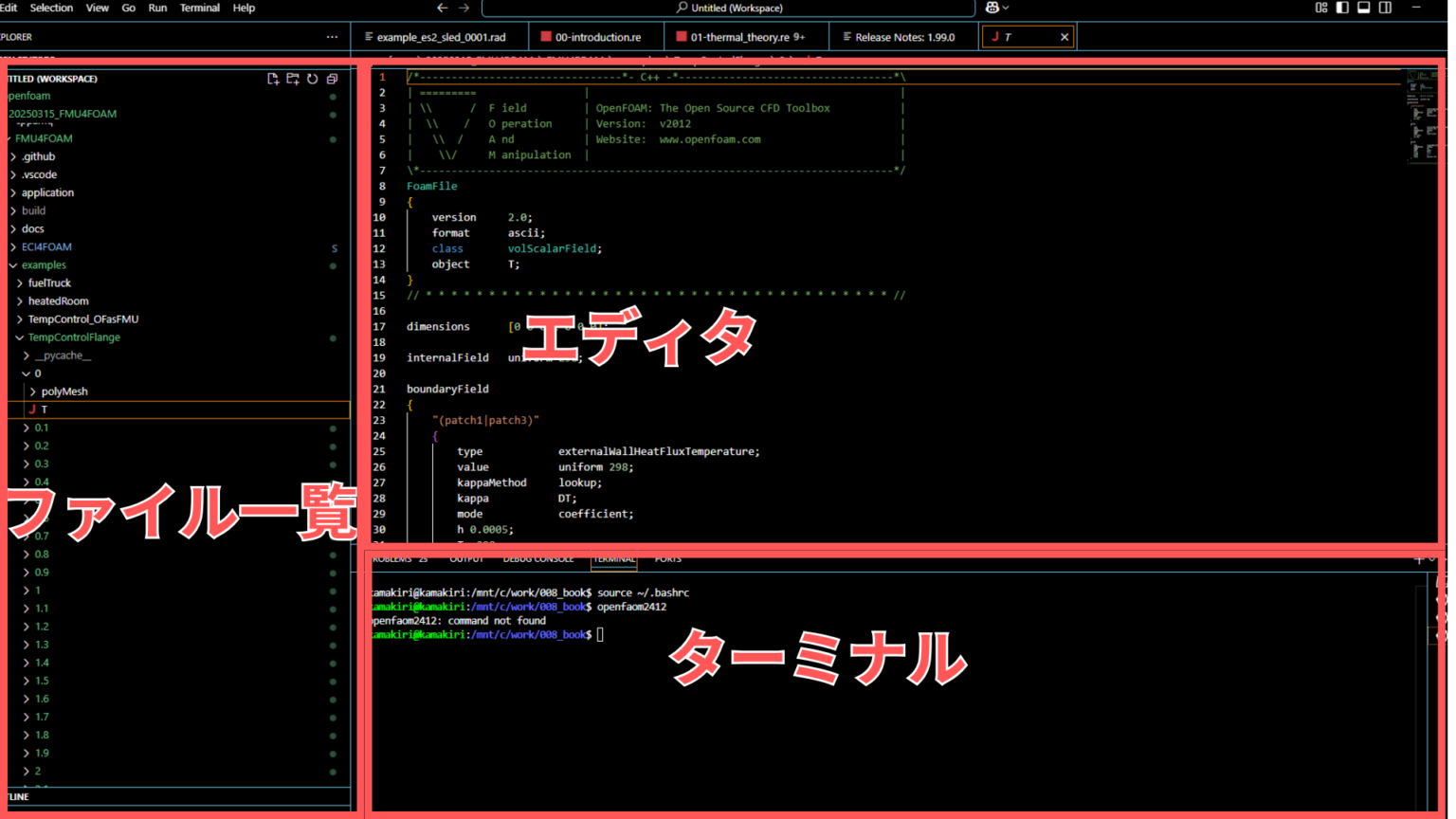Refresh the Explorer view
Viewport: 1456px width, 819px height.
313,80
